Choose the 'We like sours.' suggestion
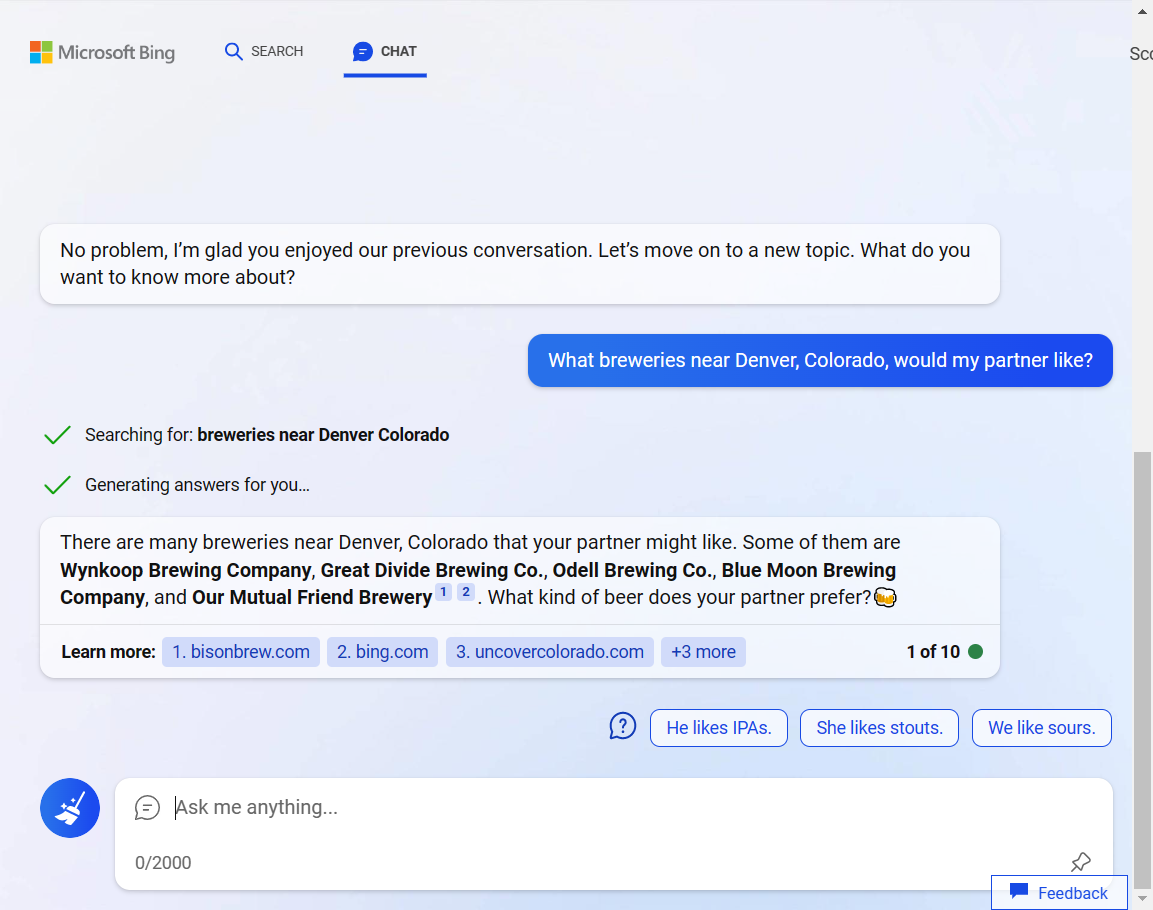Viewport: 1153px width, 910px height. coord(1041,727)
